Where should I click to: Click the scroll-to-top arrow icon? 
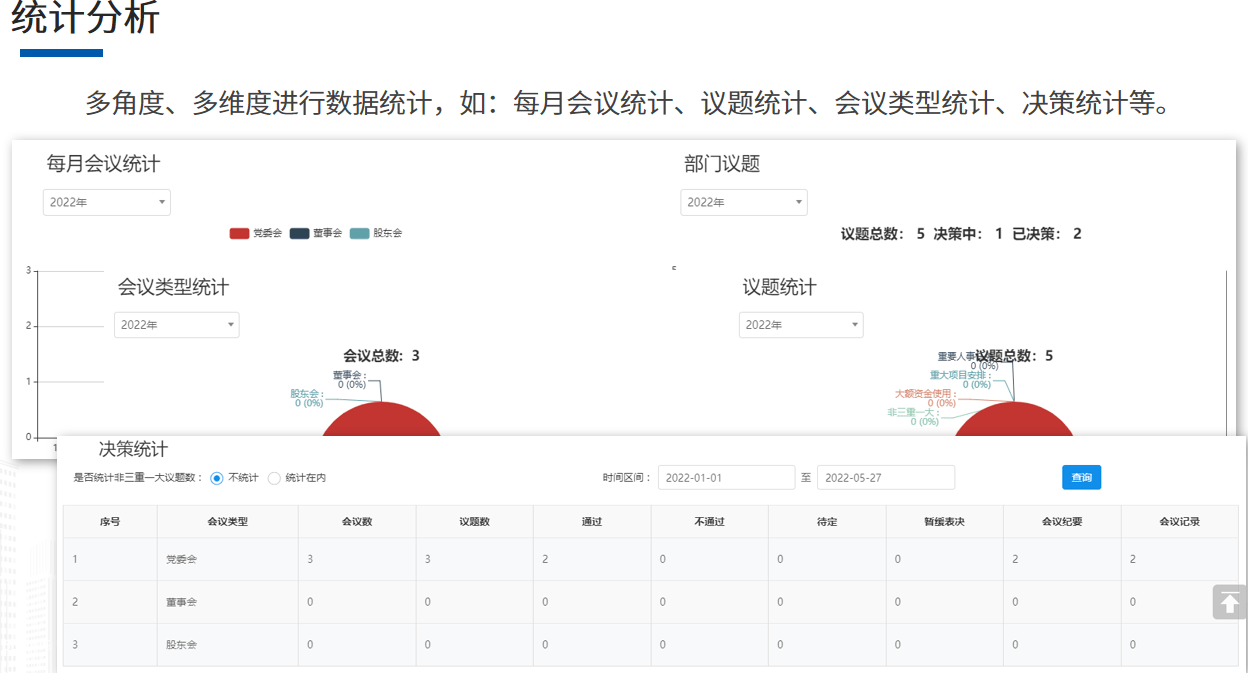(x=1229, y=602)
